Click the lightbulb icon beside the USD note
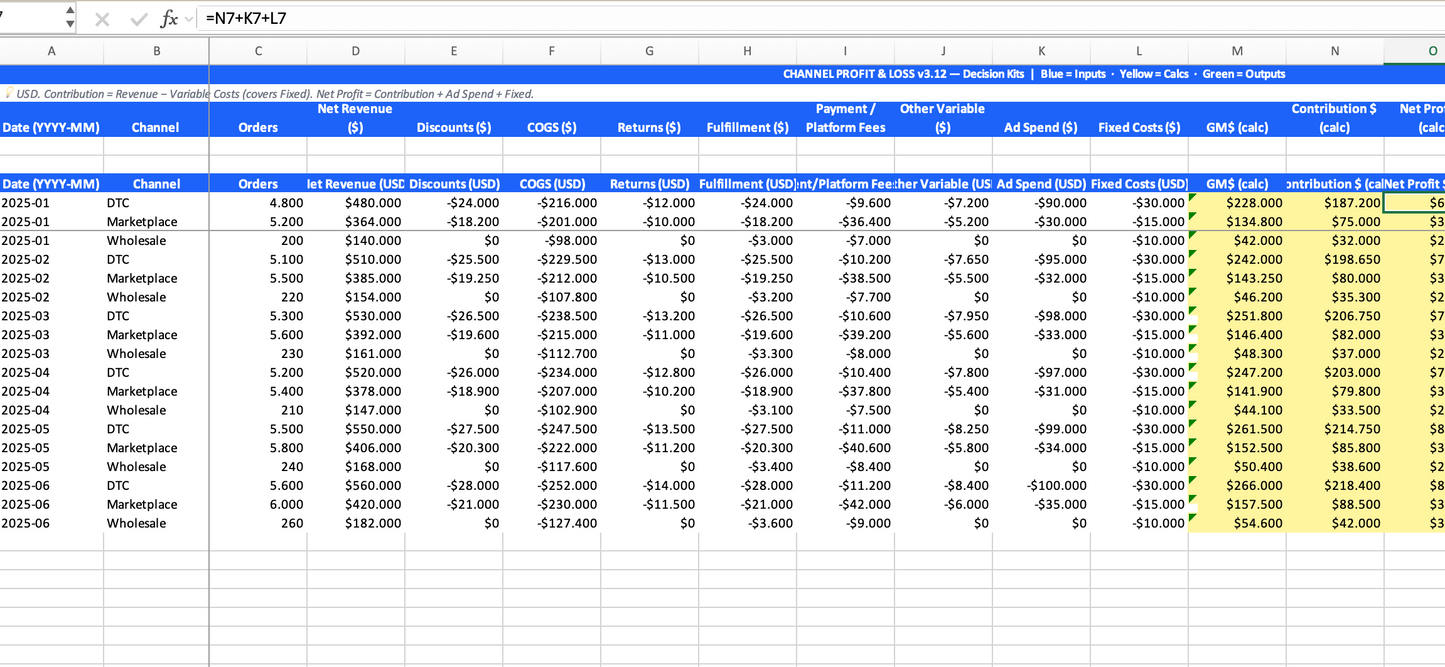The width and height of the screenshot is (1445, 667). pyautogui.click(x=9, y=94)
